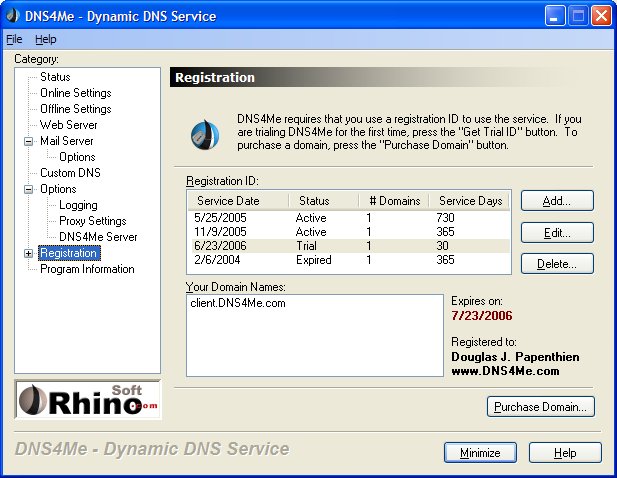Click the 730 service days value
This screenshot has height=478, width=617.
(445, 218)
